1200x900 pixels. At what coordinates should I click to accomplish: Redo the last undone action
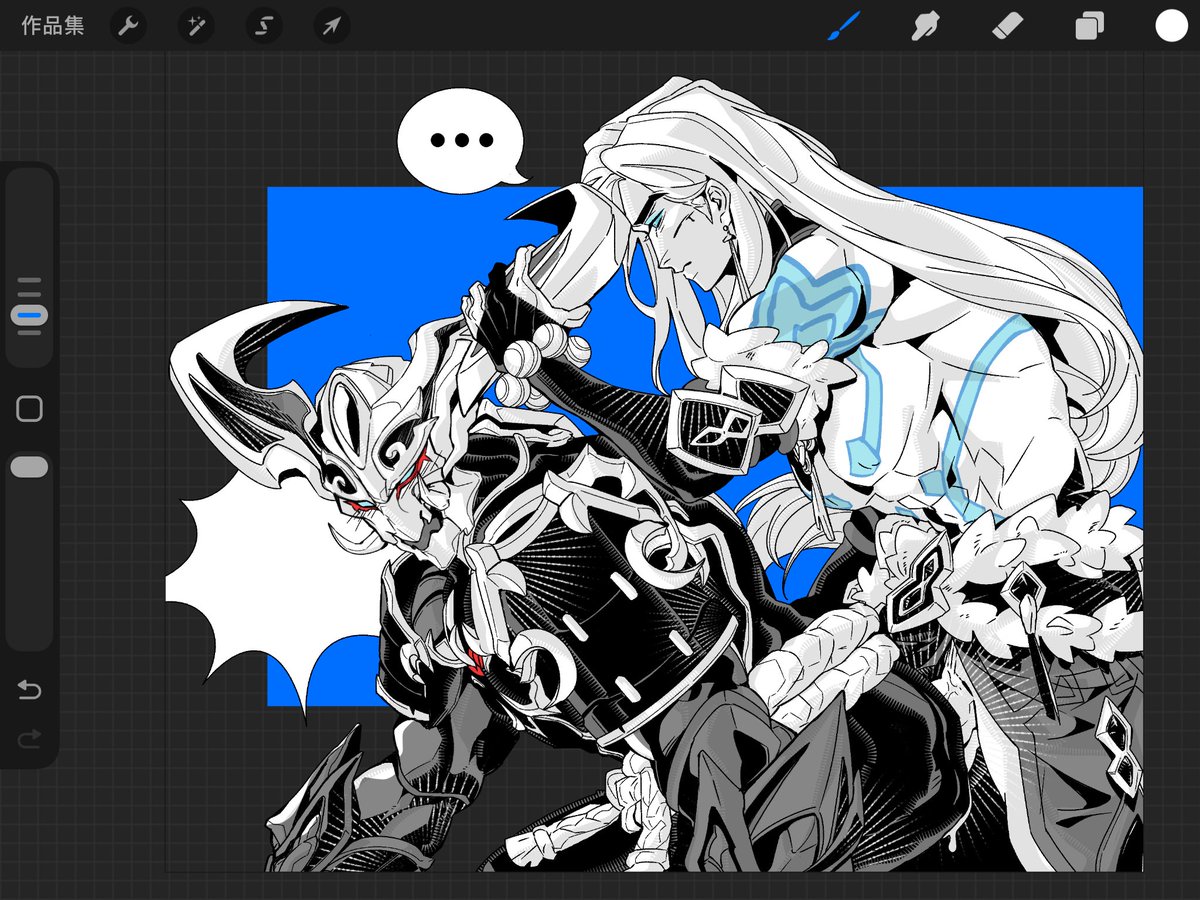click(29, 739)
